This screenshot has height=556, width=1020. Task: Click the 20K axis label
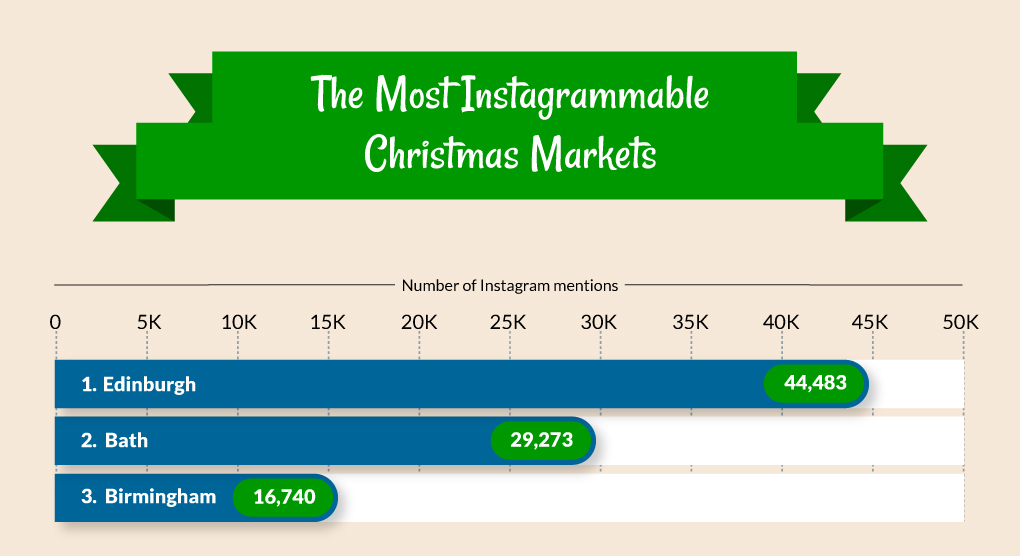tap(419, 323)
